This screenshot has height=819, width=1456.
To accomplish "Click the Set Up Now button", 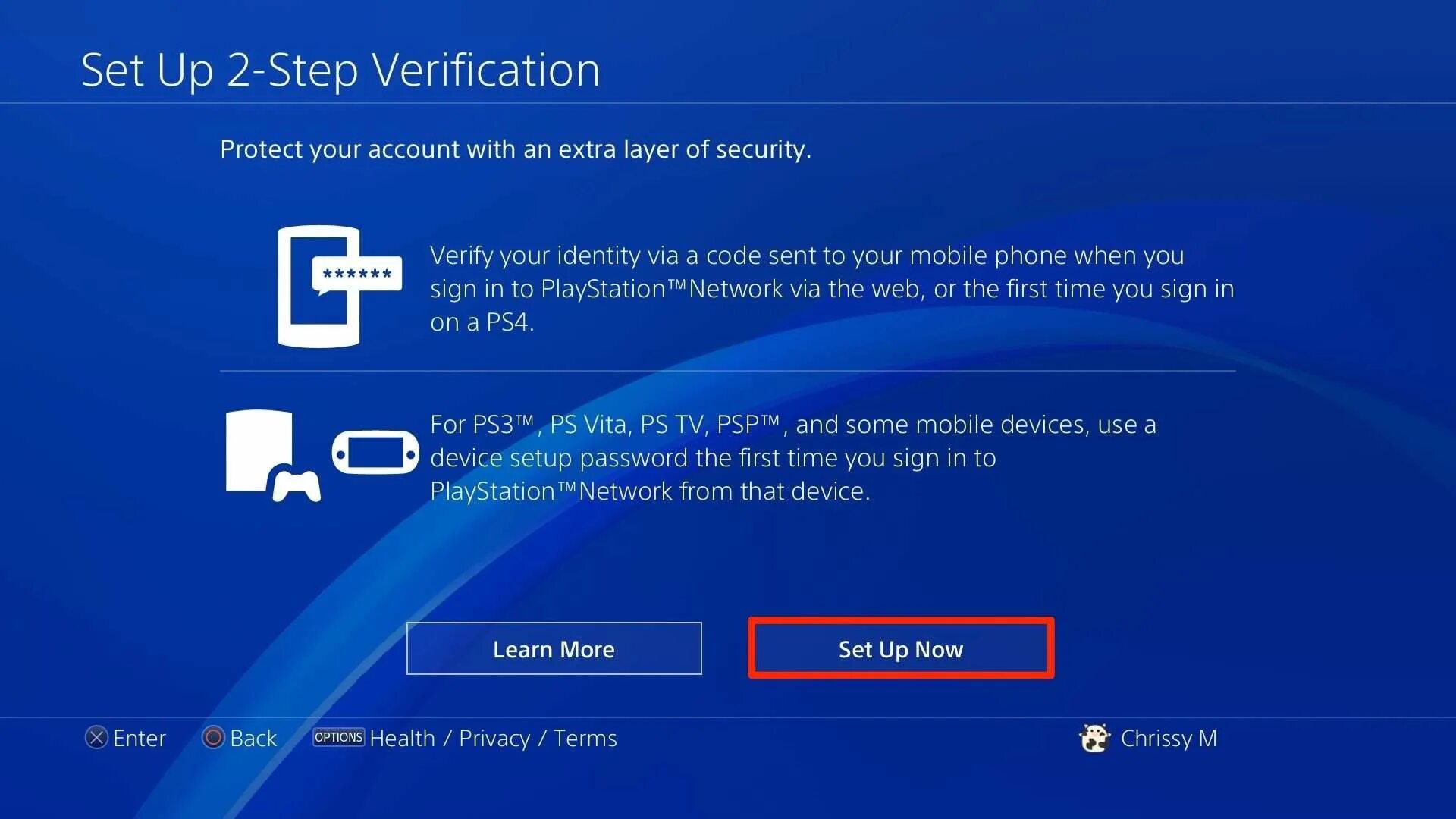I will [899, 649].
